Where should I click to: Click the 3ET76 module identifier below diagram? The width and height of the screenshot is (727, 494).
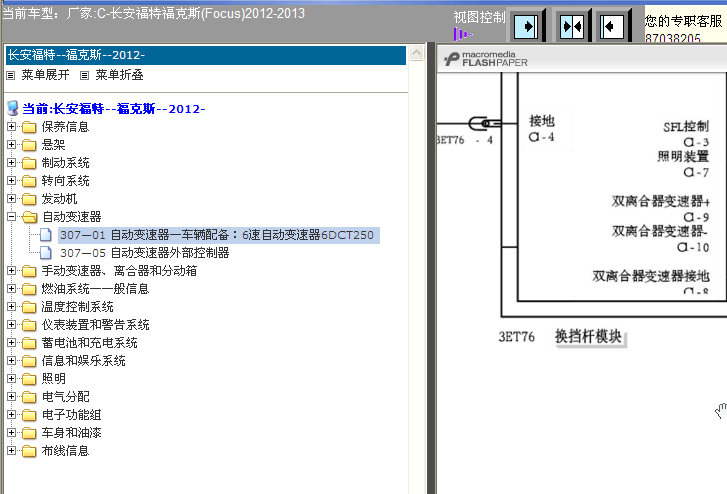(x=517, y=337)
